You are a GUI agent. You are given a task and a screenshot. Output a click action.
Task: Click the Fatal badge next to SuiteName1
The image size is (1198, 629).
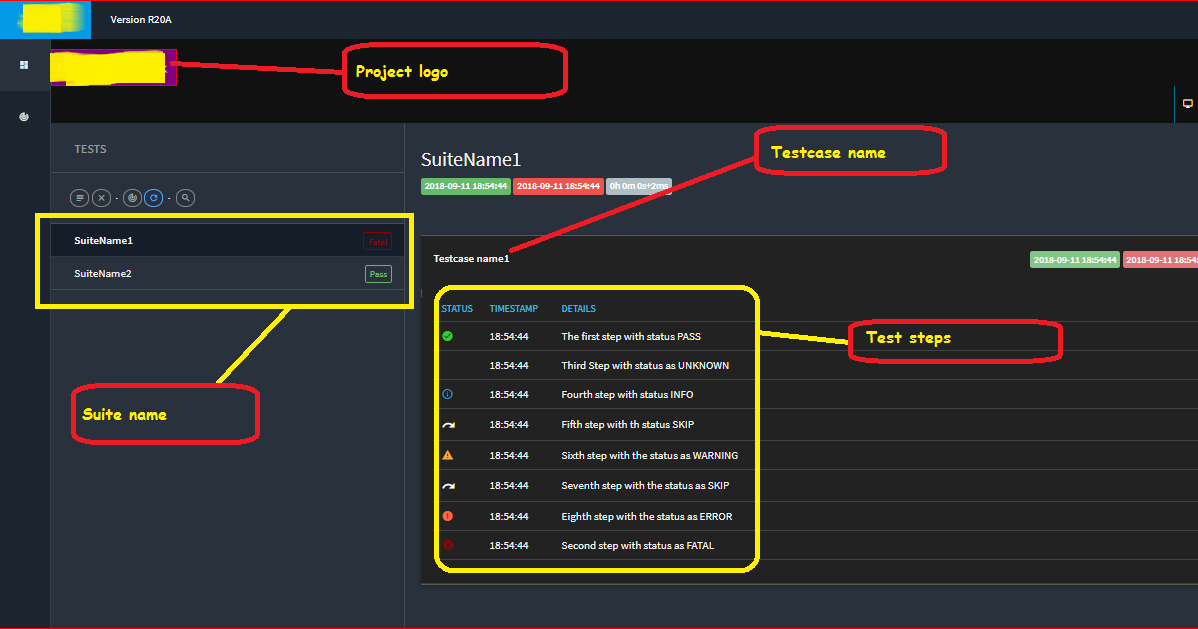tap(378, 240)
